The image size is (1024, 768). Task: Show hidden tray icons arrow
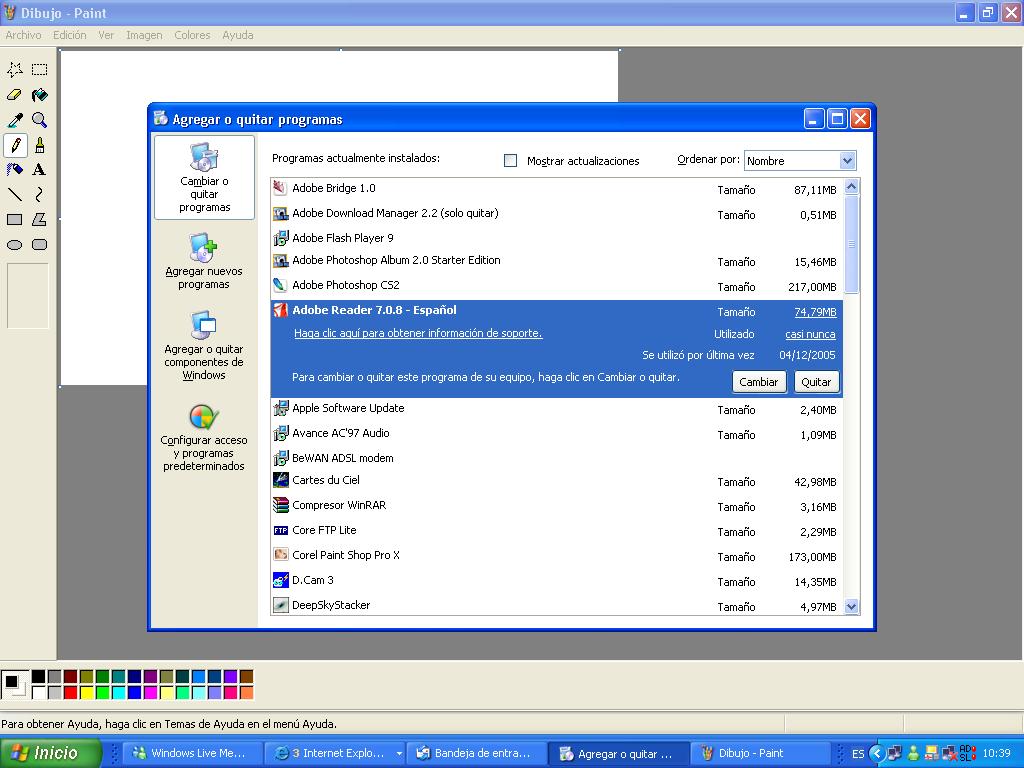tap(876, 754)
